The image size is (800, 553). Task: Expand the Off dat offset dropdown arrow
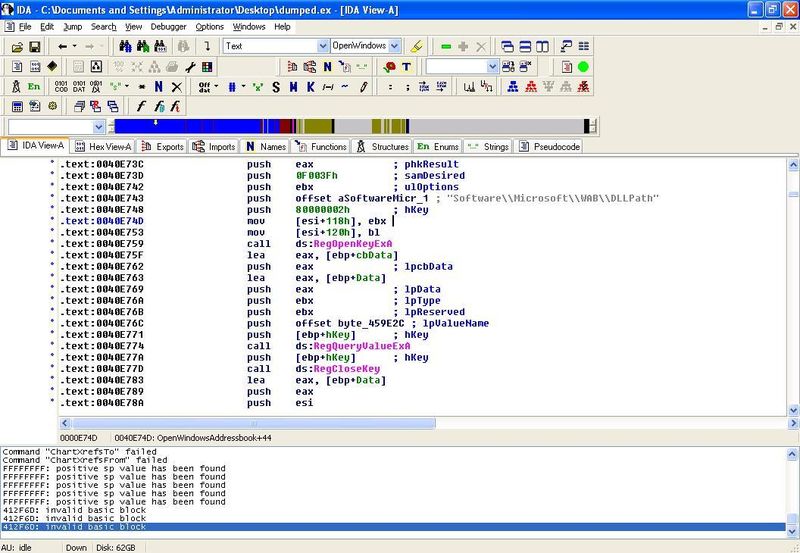pos(216,87)
